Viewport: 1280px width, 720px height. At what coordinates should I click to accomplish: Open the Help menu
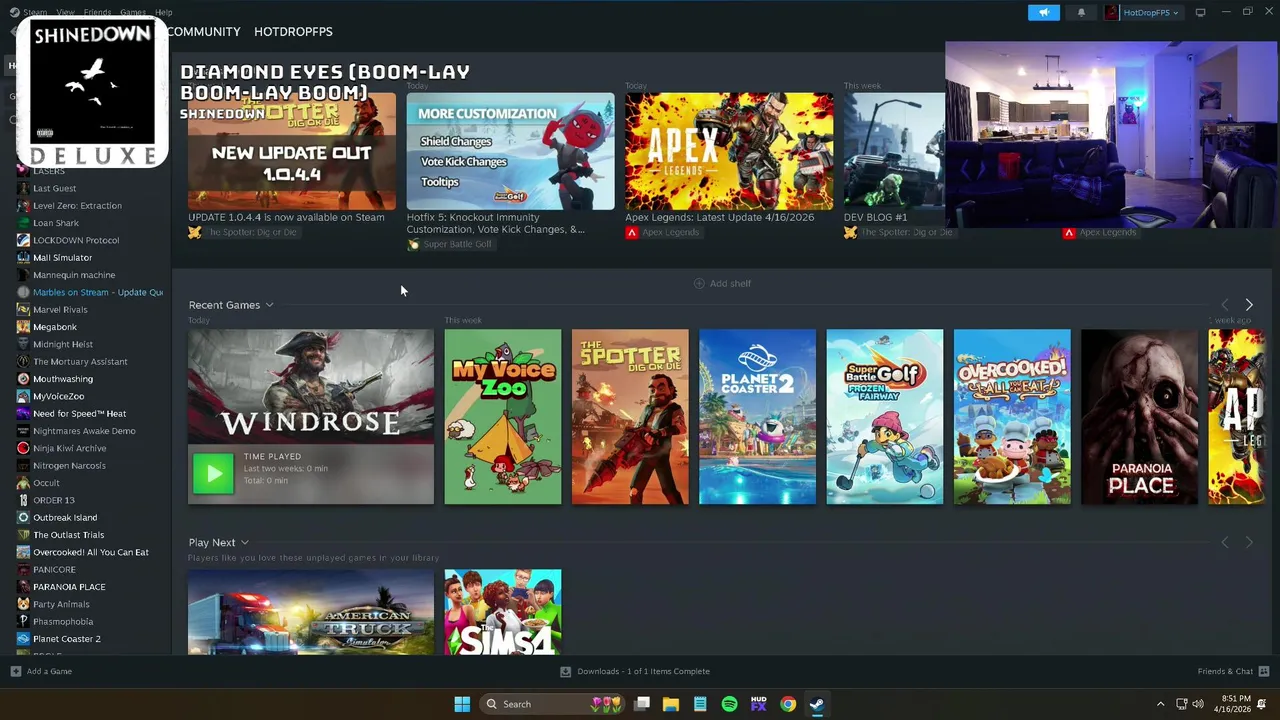(x=163, y=12)
